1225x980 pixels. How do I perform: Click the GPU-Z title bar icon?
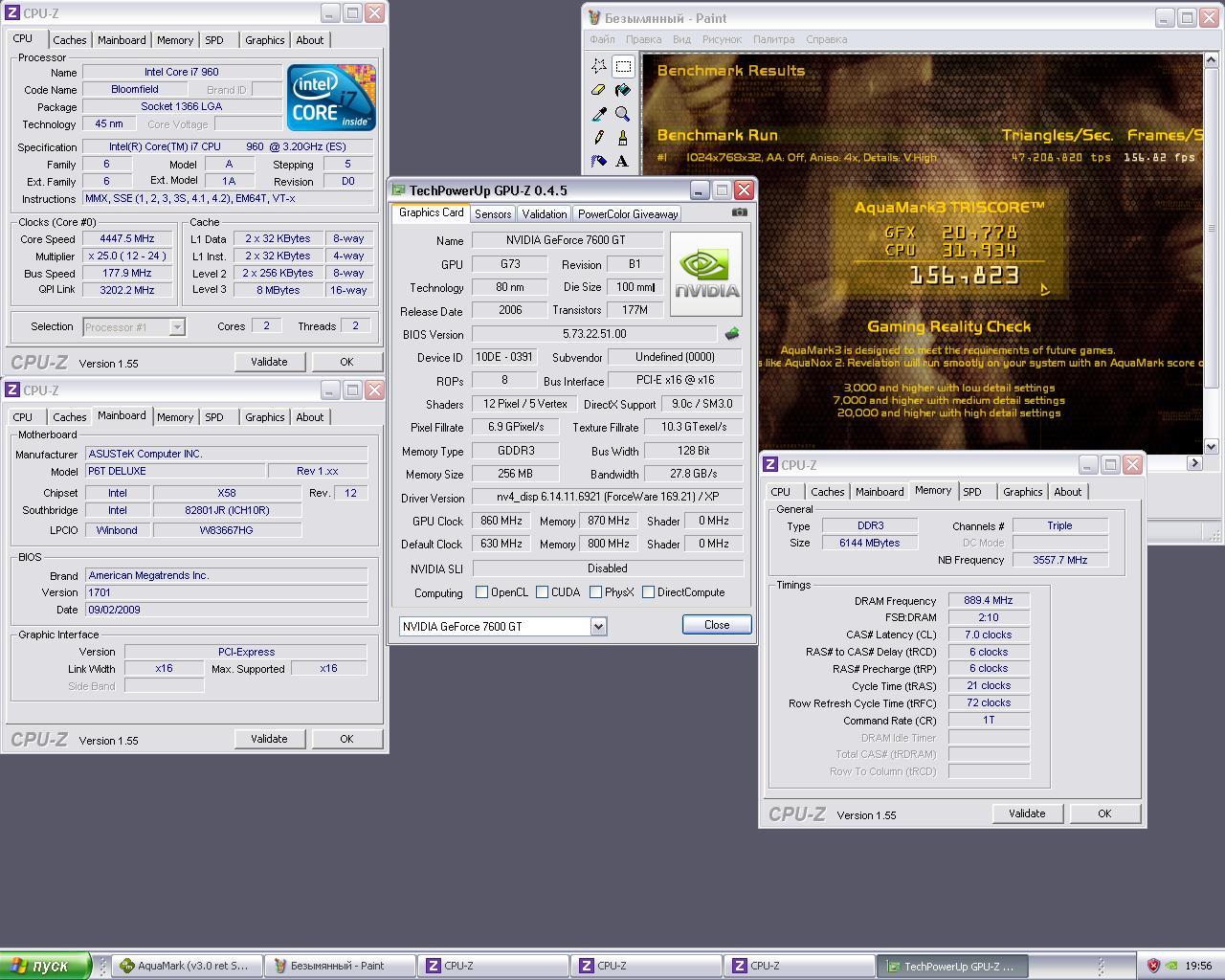tap(399, 190)
